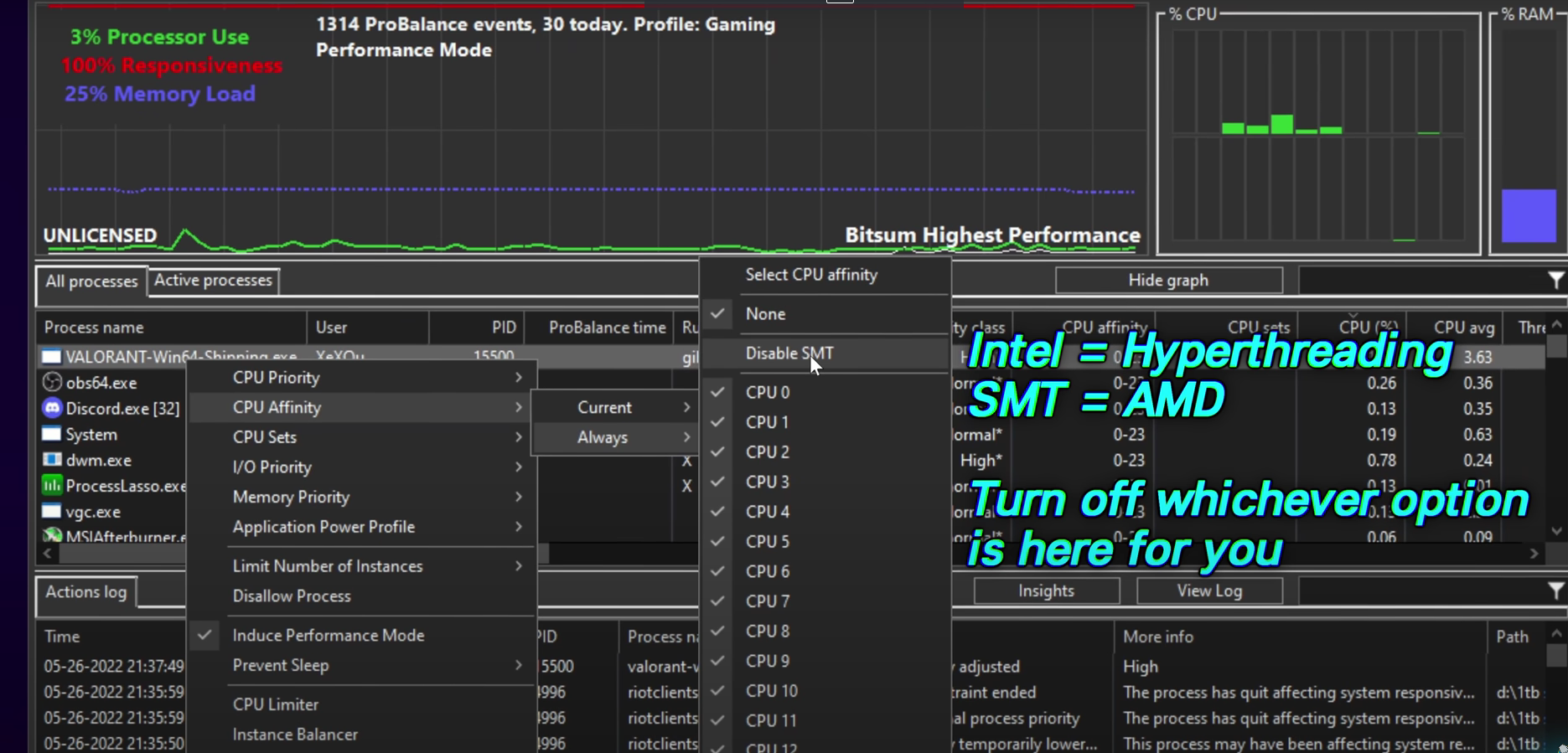This screenshot has width=1568, height=753.
Task: Uncheck CPU 9 in affinity list
Action: coord(825,661)
